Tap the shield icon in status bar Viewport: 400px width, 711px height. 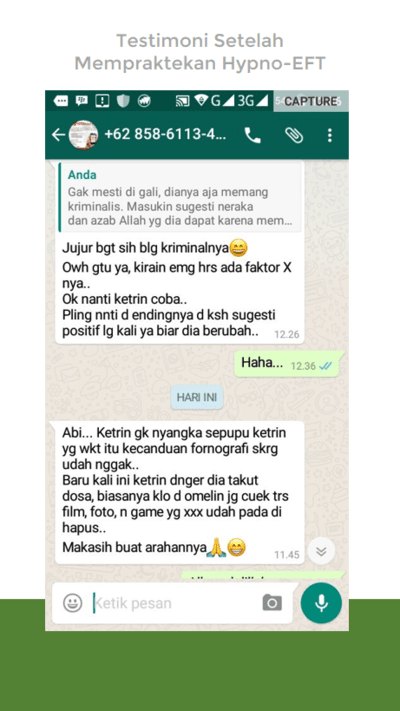[123, 101]
